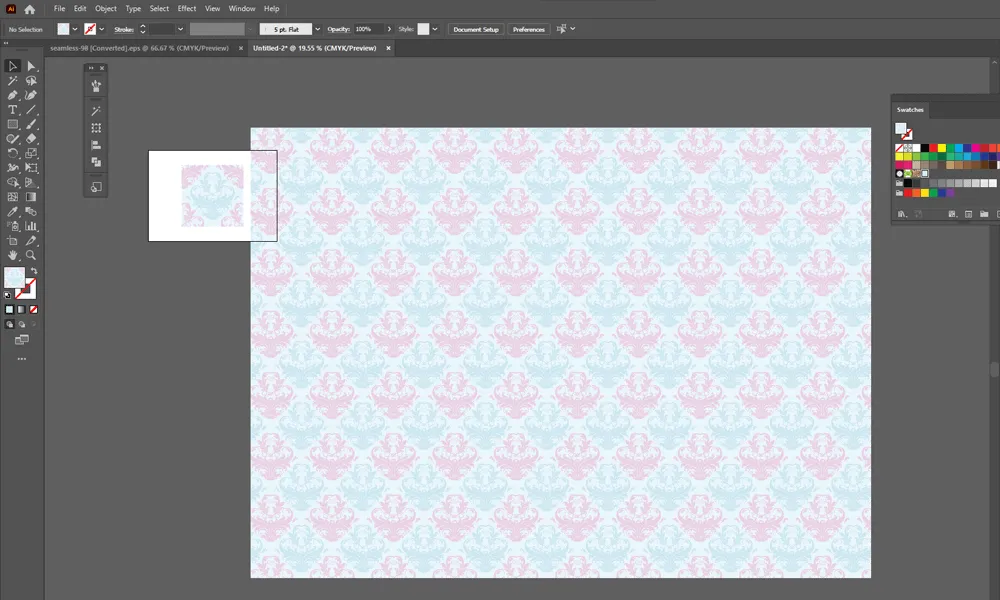Select the Artboard tool
Screen dimensions: 1000x600
pyautogui.click(x=12, y=240)
